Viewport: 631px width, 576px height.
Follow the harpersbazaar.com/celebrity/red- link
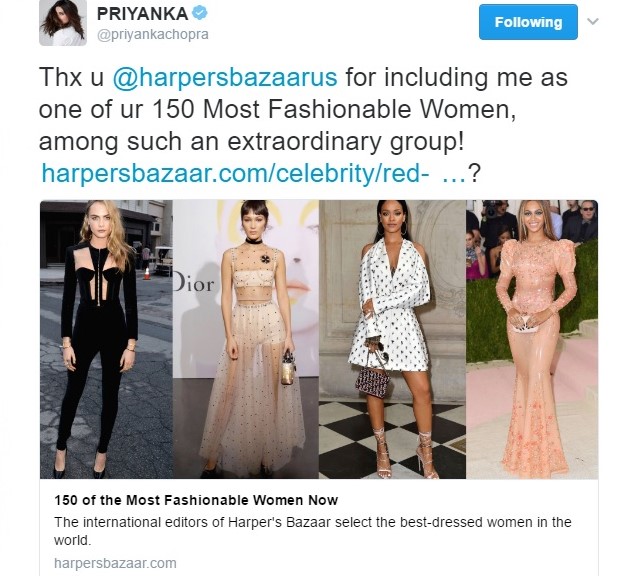pos(235,173)
